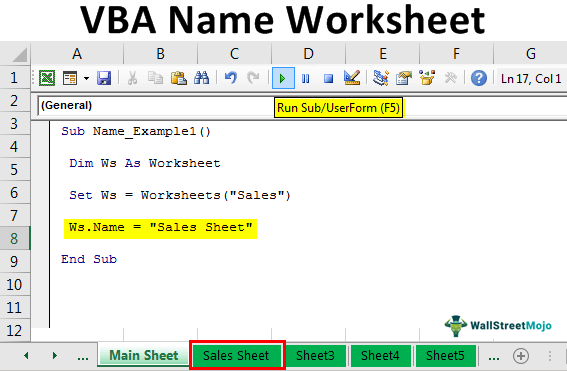Click the Break pause icon
The width and height of the screenshot is (567, 371).
[306, 78]
